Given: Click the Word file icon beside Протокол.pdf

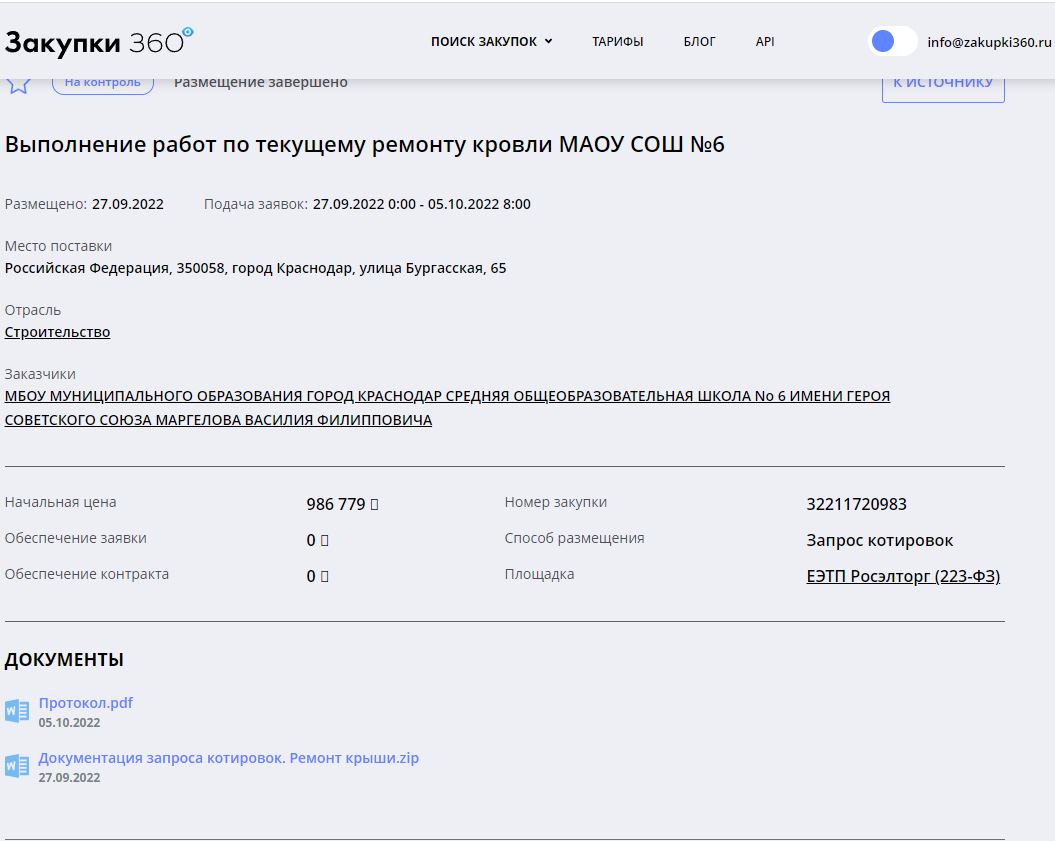Looking at the screenshot, I should [x=17, y=711].
